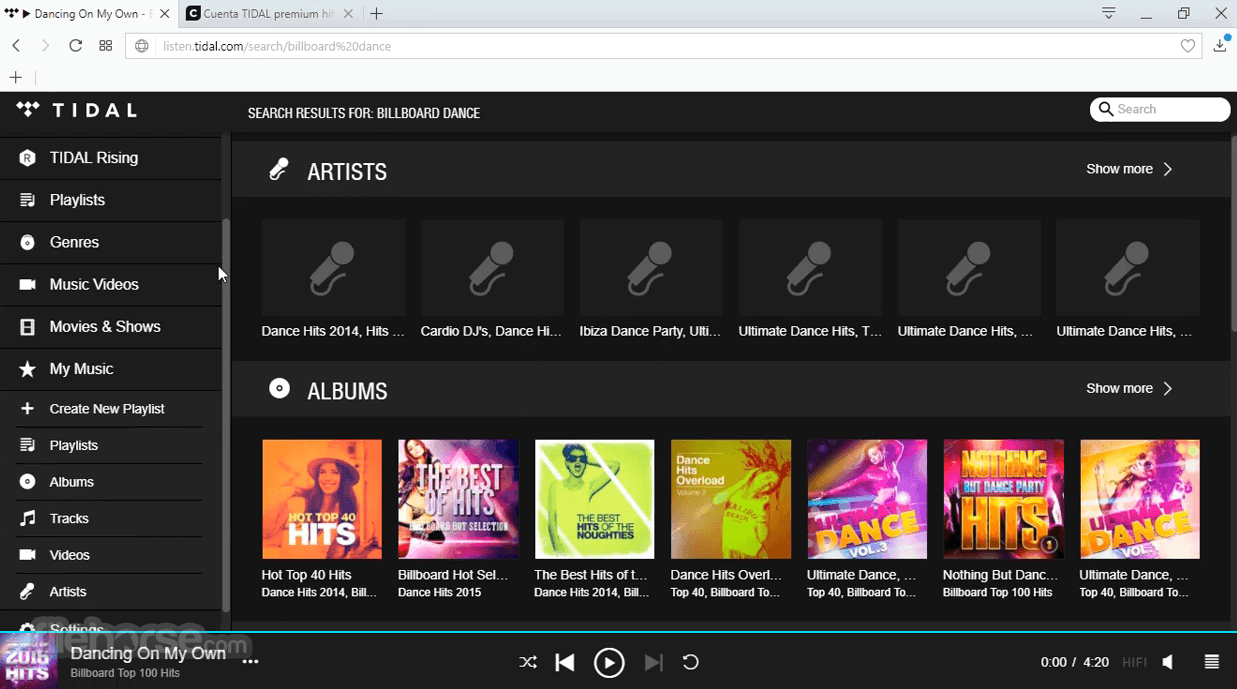The width and height of the screenshot is (1237, 689).
Task: Open Hot Top 40 Hits album cover
Action: [322, 499]
